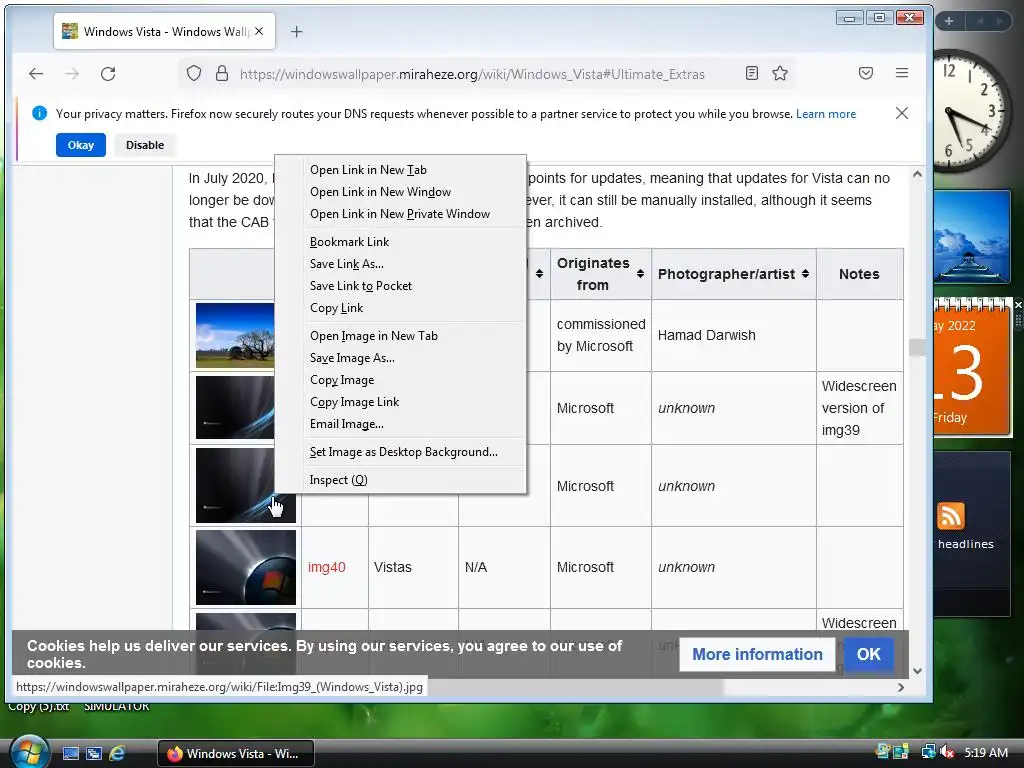This screenshot has width=1024, height=768.
Task: Toggle reader view icon in address bar
Action: click(x=752, y=73)
